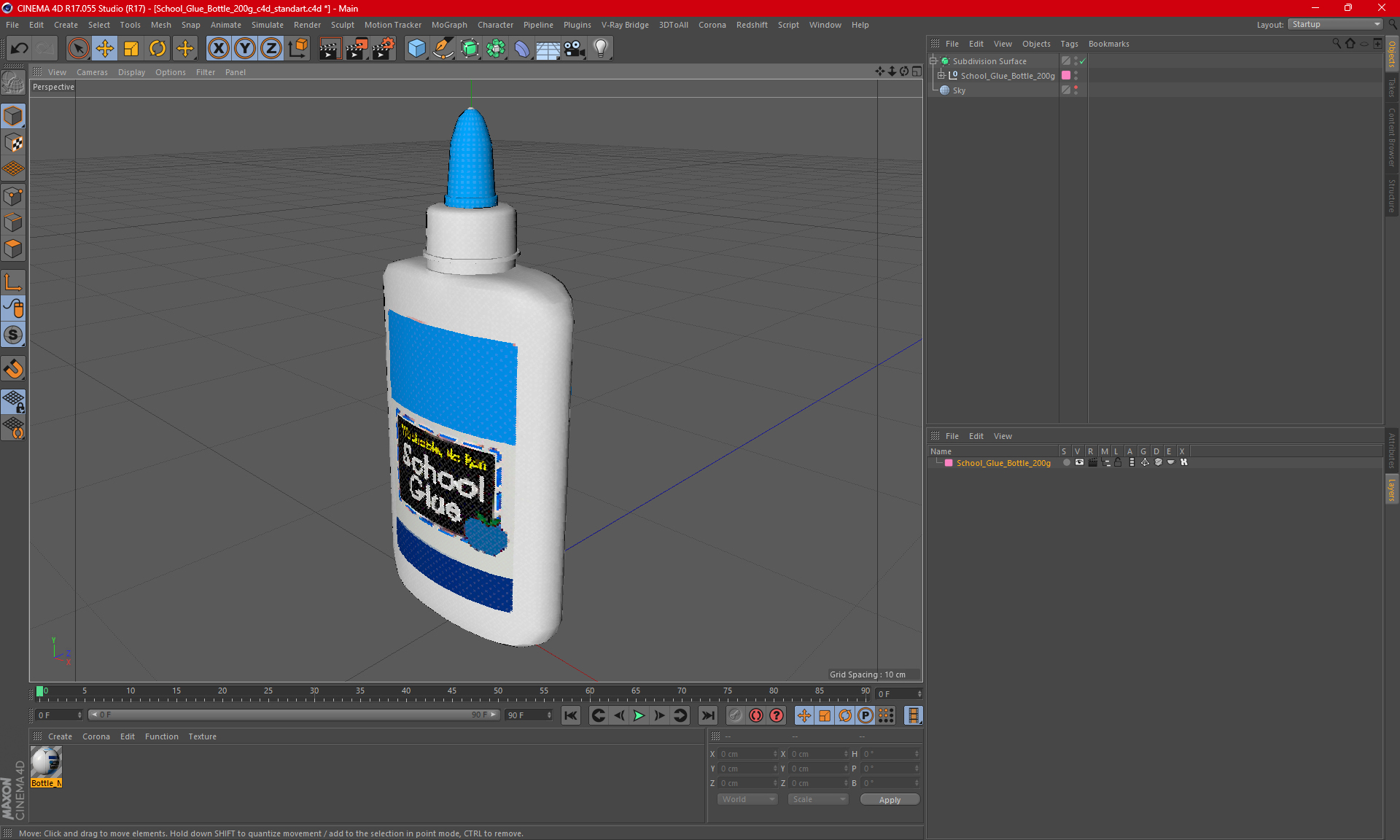Open Edit Render Settings icon
This screenshot has width=1400, height=840.
click(384, 49)
